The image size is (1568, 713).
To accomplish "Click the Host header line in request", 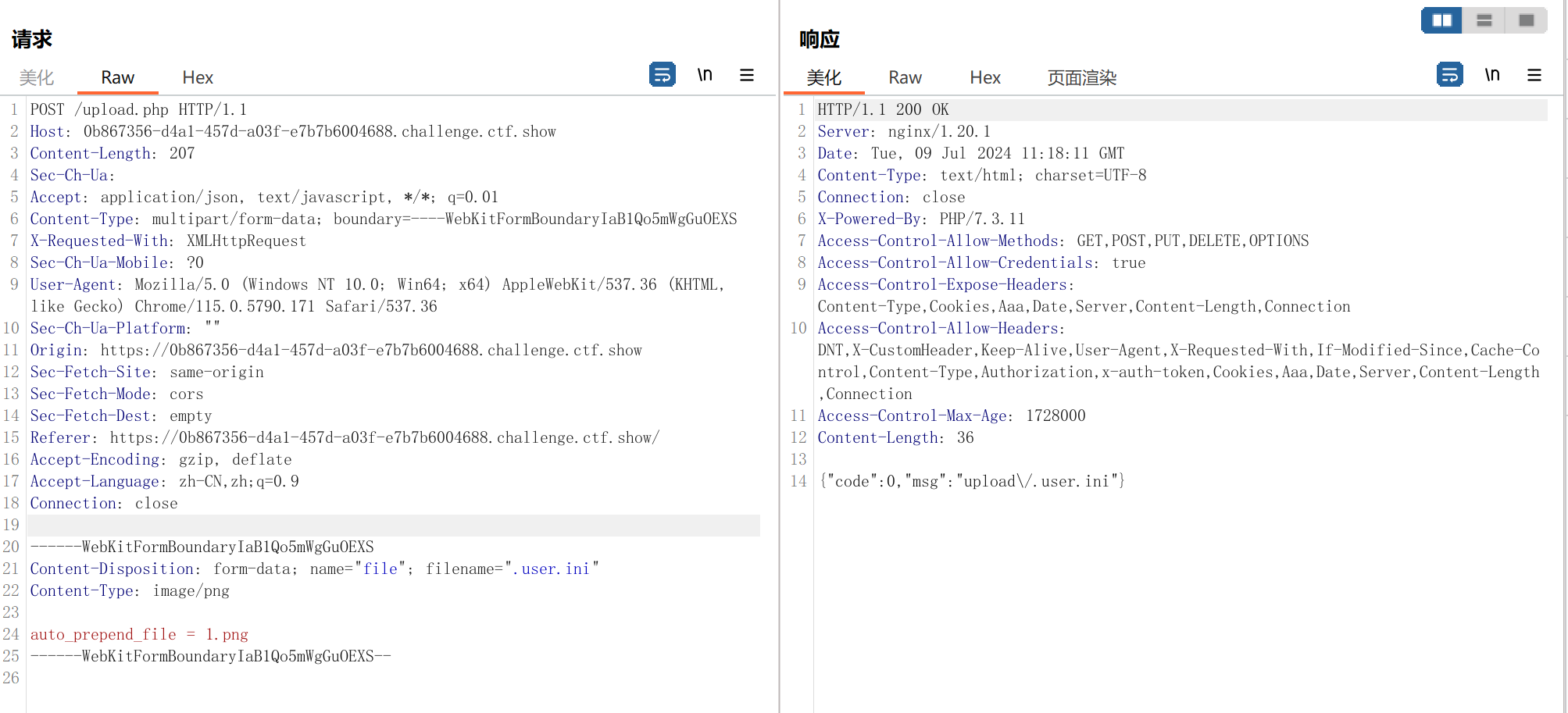I will [x=293, y=131].
